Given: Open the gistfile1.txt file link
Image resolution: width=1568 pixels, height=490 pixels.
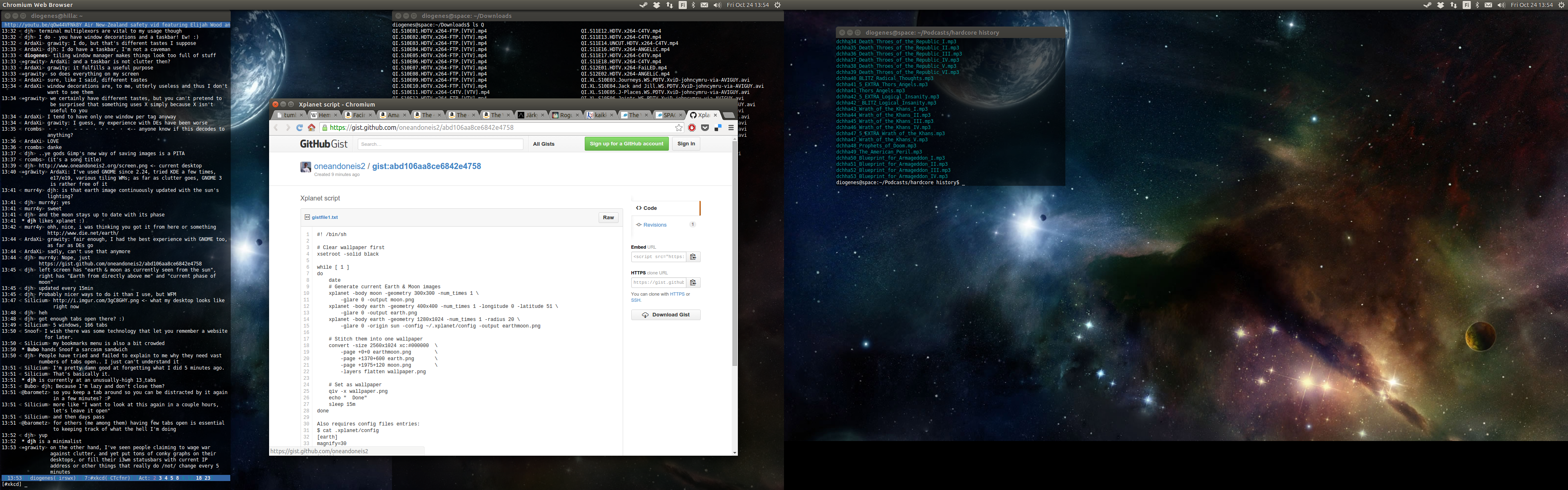Looking at the screenshot, I should coord(325,217).
